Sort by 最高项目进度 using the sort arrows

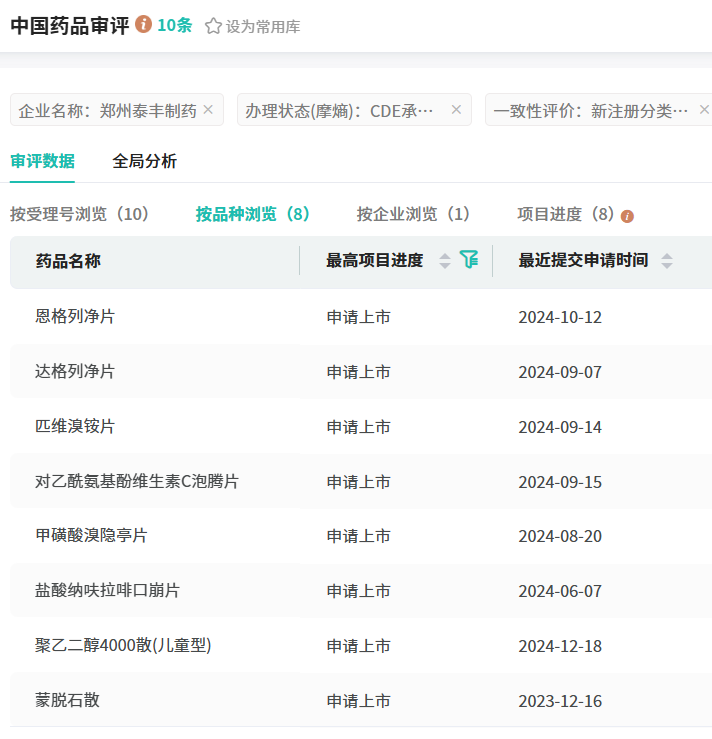[x=445, y=261]
